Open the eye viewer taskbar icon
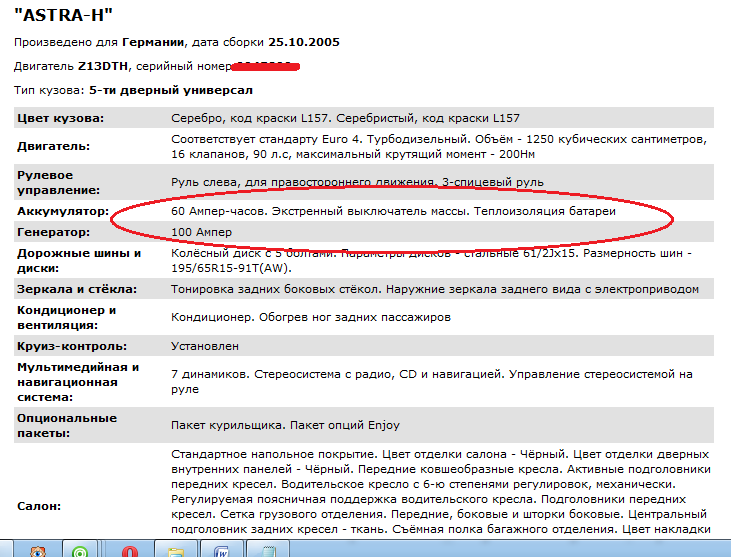 tap(37, 551)
